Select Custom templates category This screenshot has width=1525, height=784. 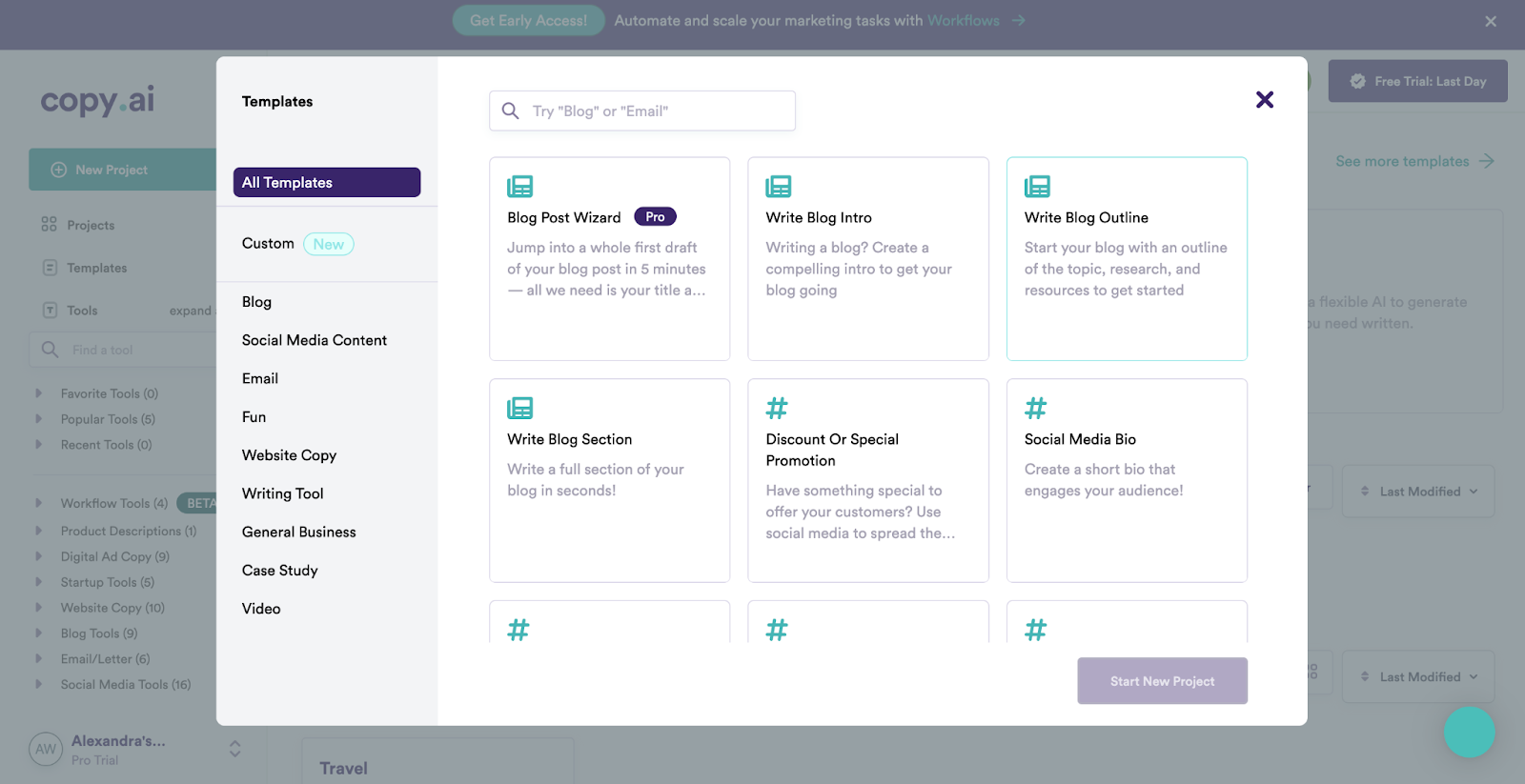click(x=268, y=244)
